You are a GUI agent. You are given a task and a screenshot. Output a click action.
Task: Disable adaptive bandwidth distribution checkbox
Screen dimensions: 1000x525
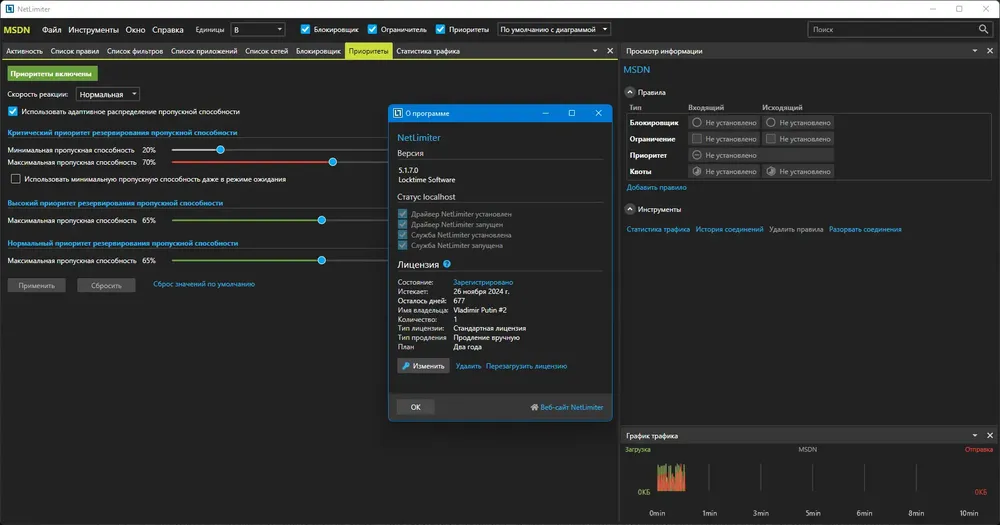13,112
